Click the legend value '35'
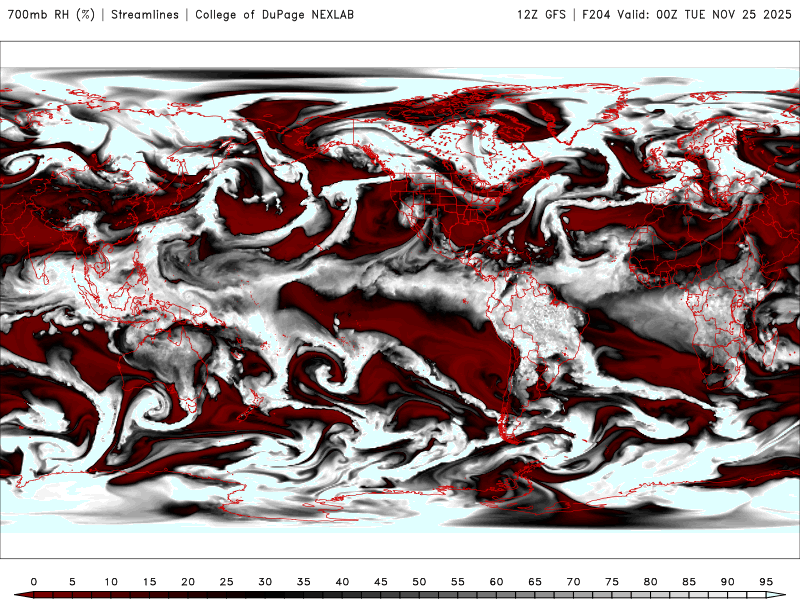The height and width of the screenshot is (600, 800). point(304,582)
